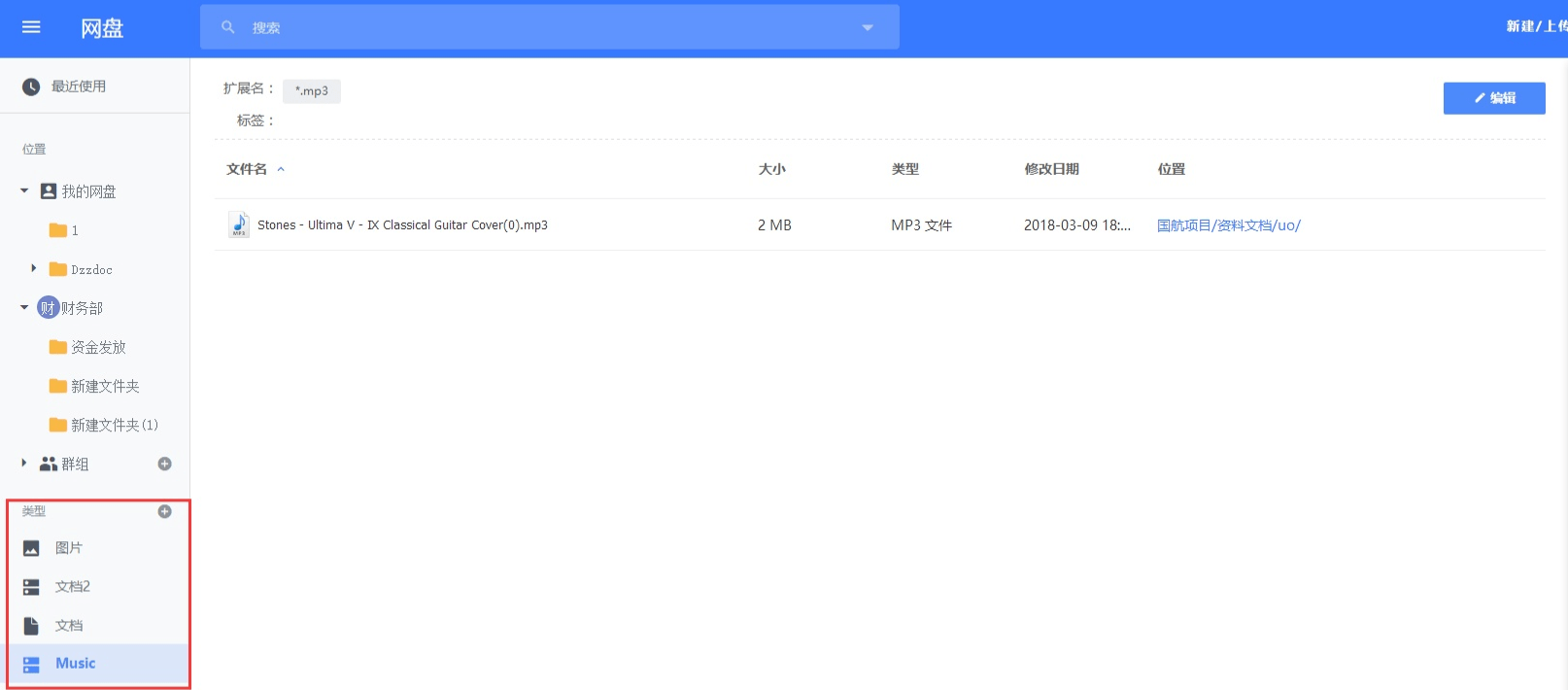Open the 新建文件夹(1) folder
This screenshot has width=1568, height=690.
pyautogui.click(x=115, y=425)
